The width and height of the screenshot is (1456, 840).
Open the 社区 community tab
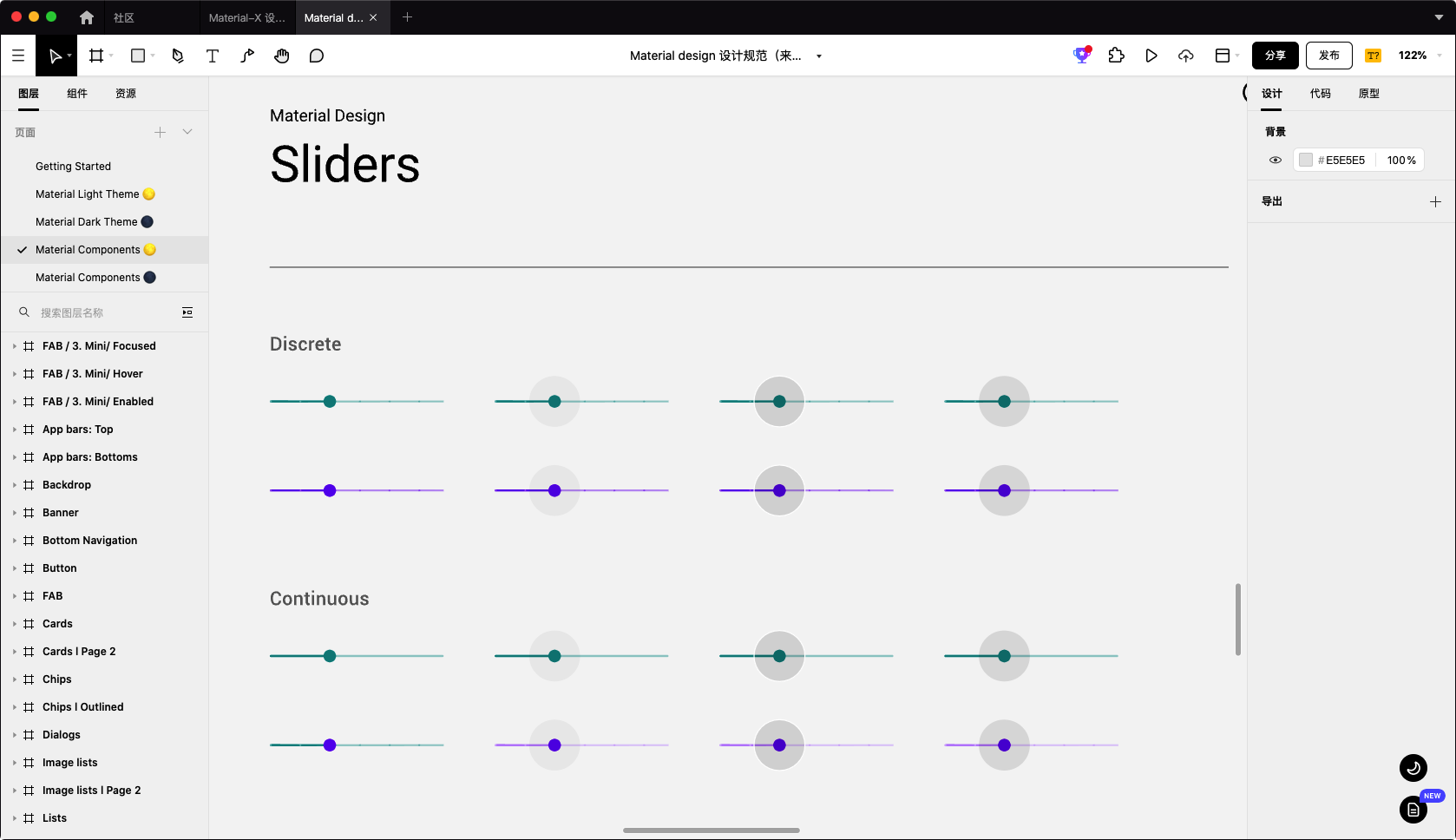pyautogui.click(x=124, y=17)
